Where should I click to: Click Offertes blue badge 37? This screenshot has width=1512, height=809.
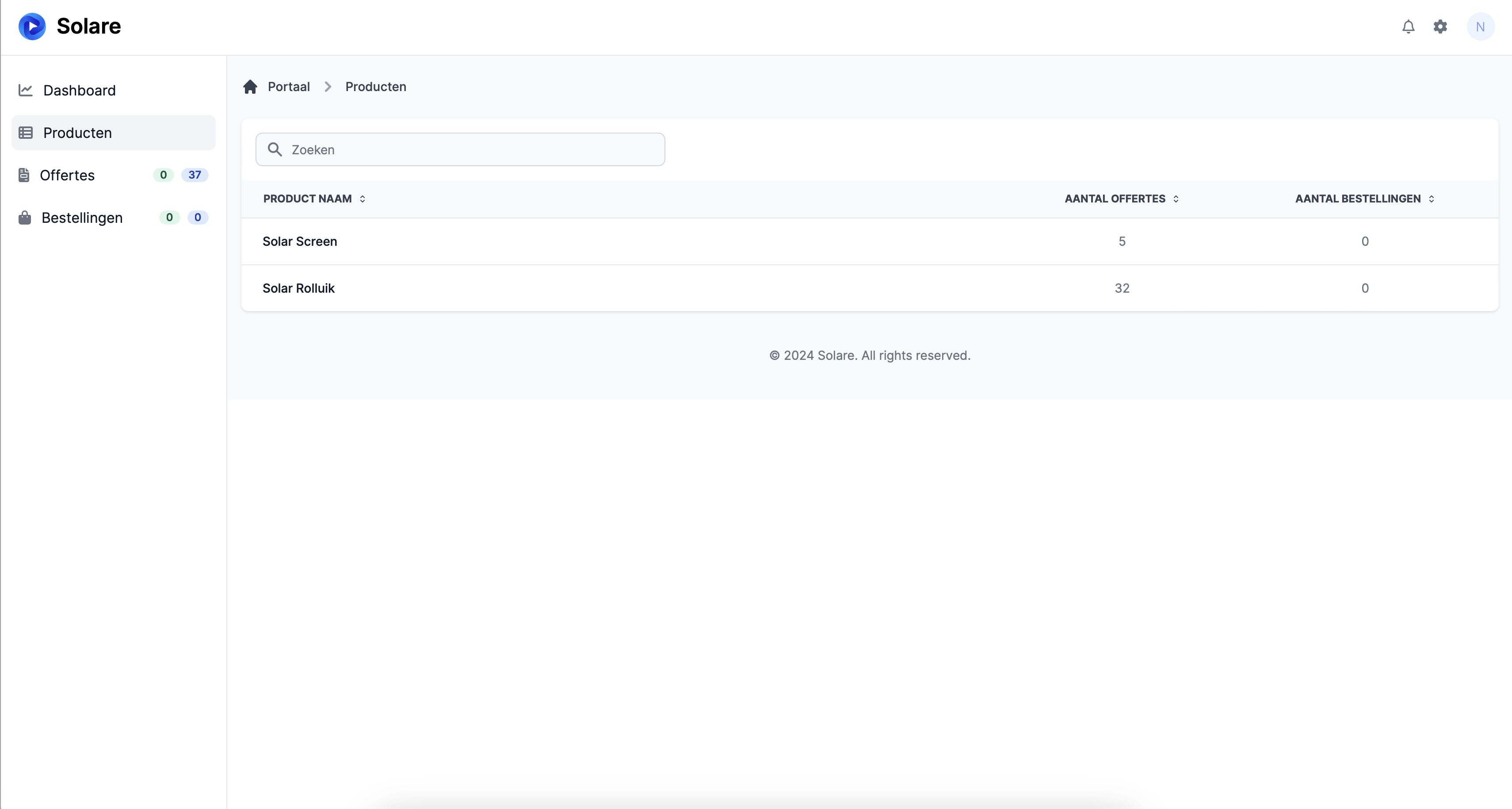(x=194, y=175)
